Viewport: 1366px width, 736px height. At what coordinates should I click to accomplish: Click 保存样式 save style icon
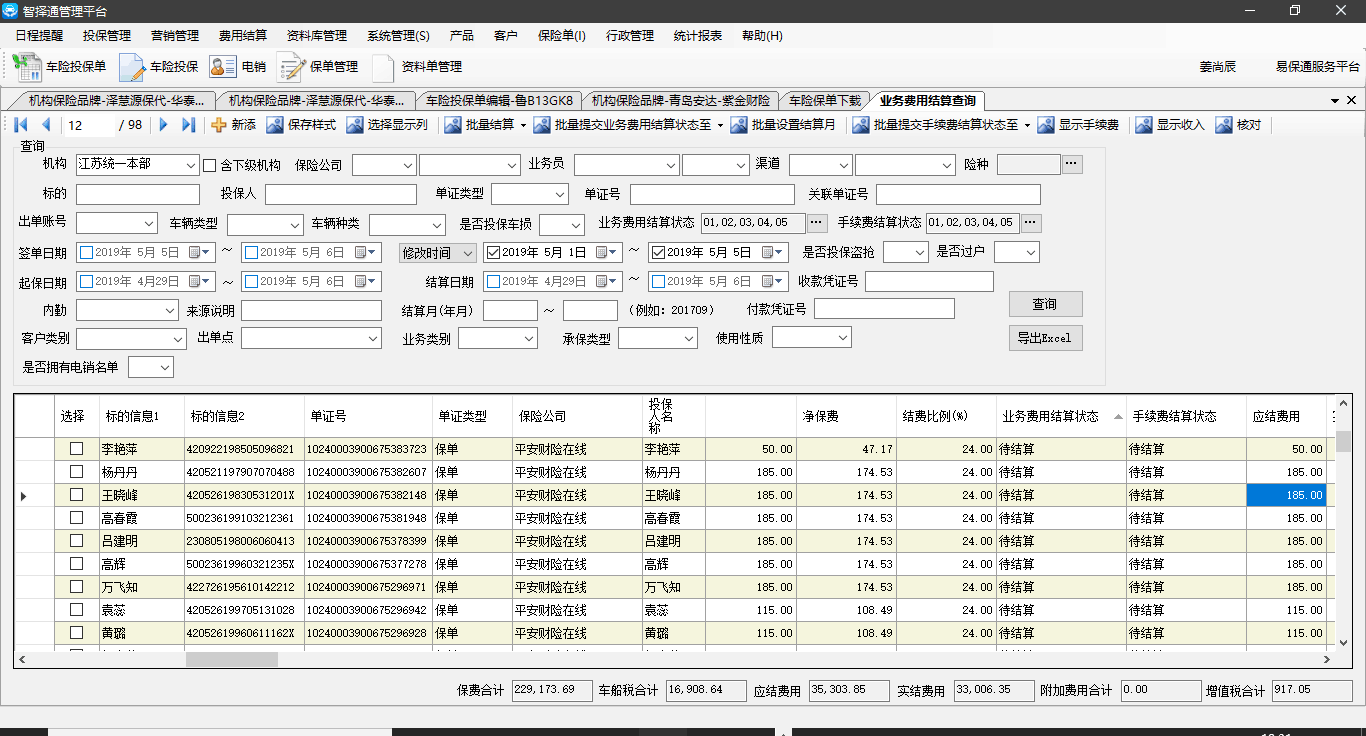[274, 125]
